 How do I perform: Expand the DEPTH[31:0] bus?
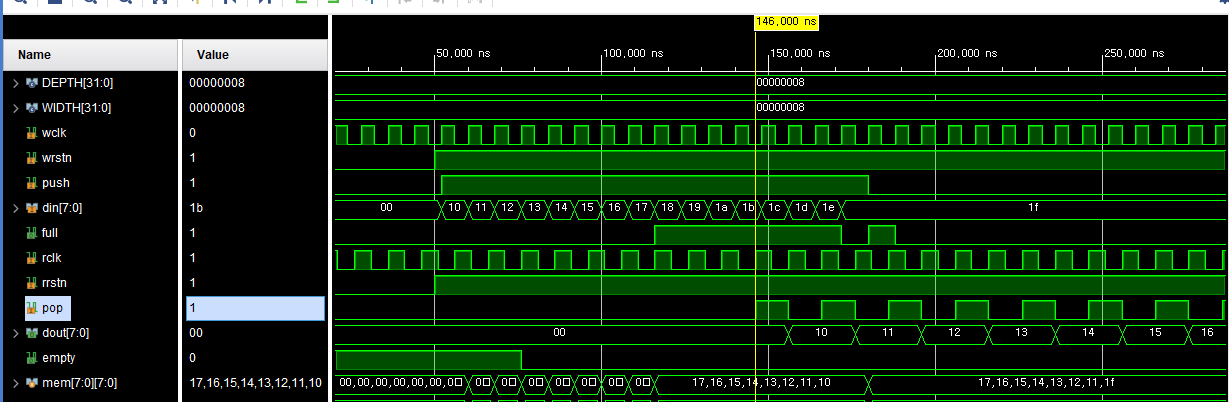click(x=16, y=83)
